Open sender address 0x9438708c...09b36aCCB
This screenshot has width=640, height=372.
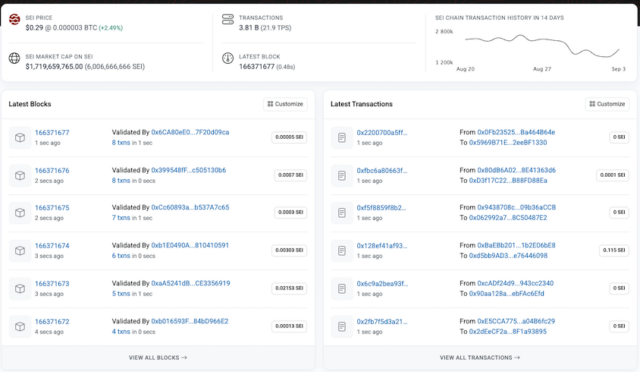(x=516, y=207)
